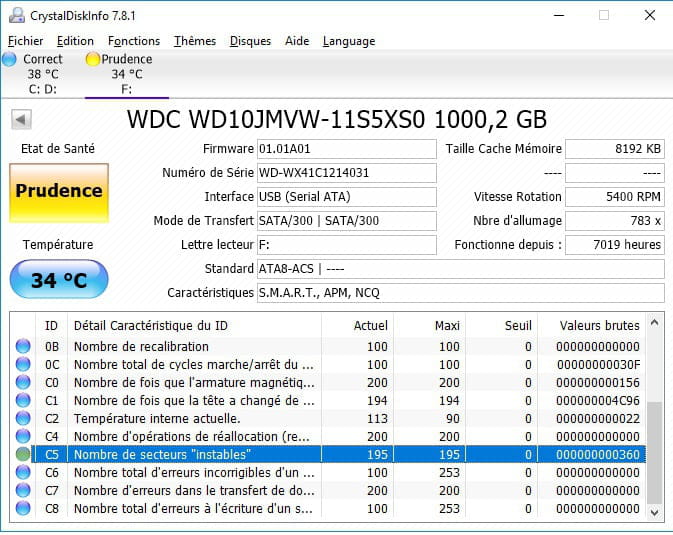Open the Fonctions menu

[x=134, y=41]
